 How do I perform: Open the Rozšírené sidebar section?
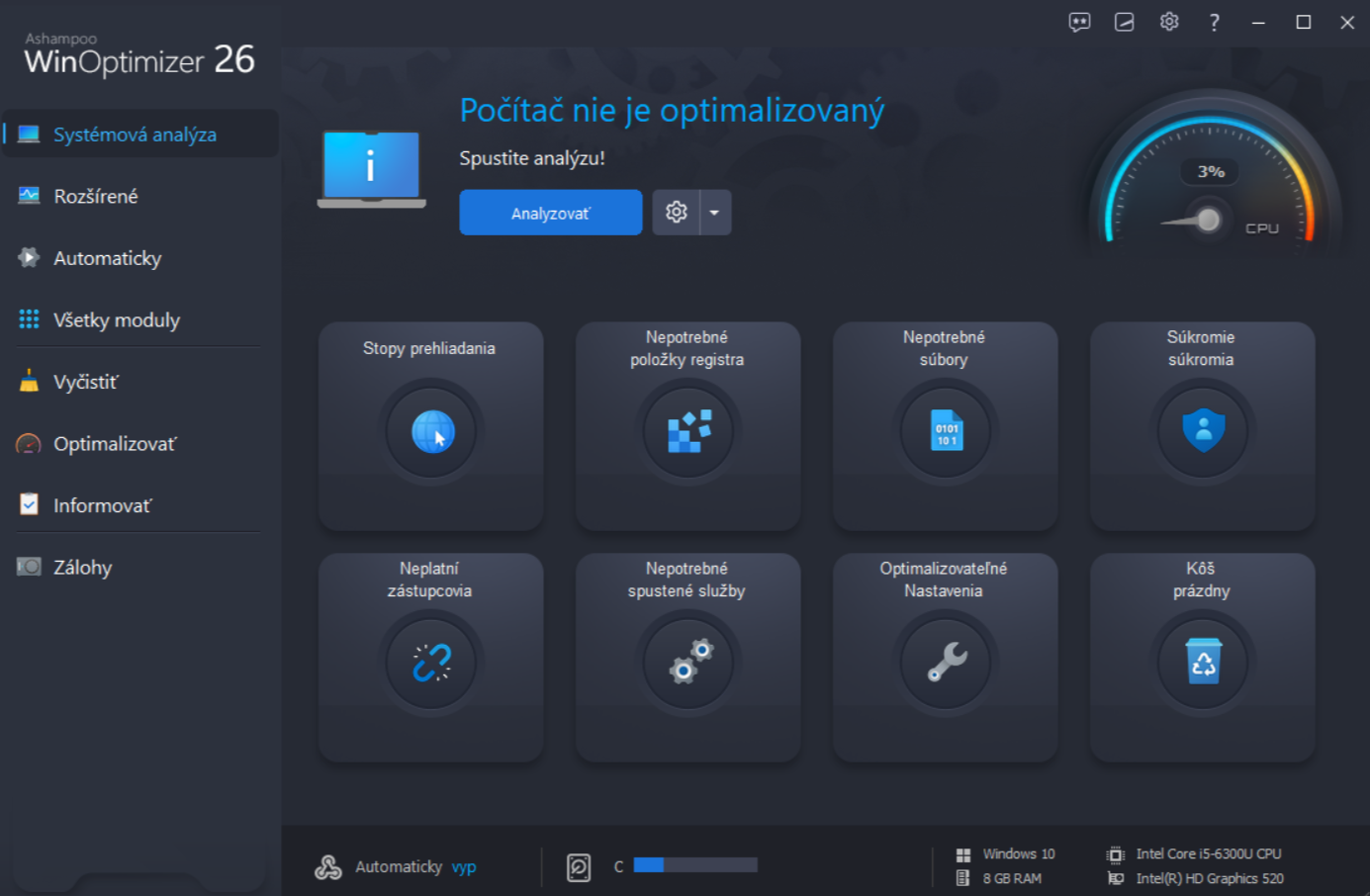[x=140, y=196]
